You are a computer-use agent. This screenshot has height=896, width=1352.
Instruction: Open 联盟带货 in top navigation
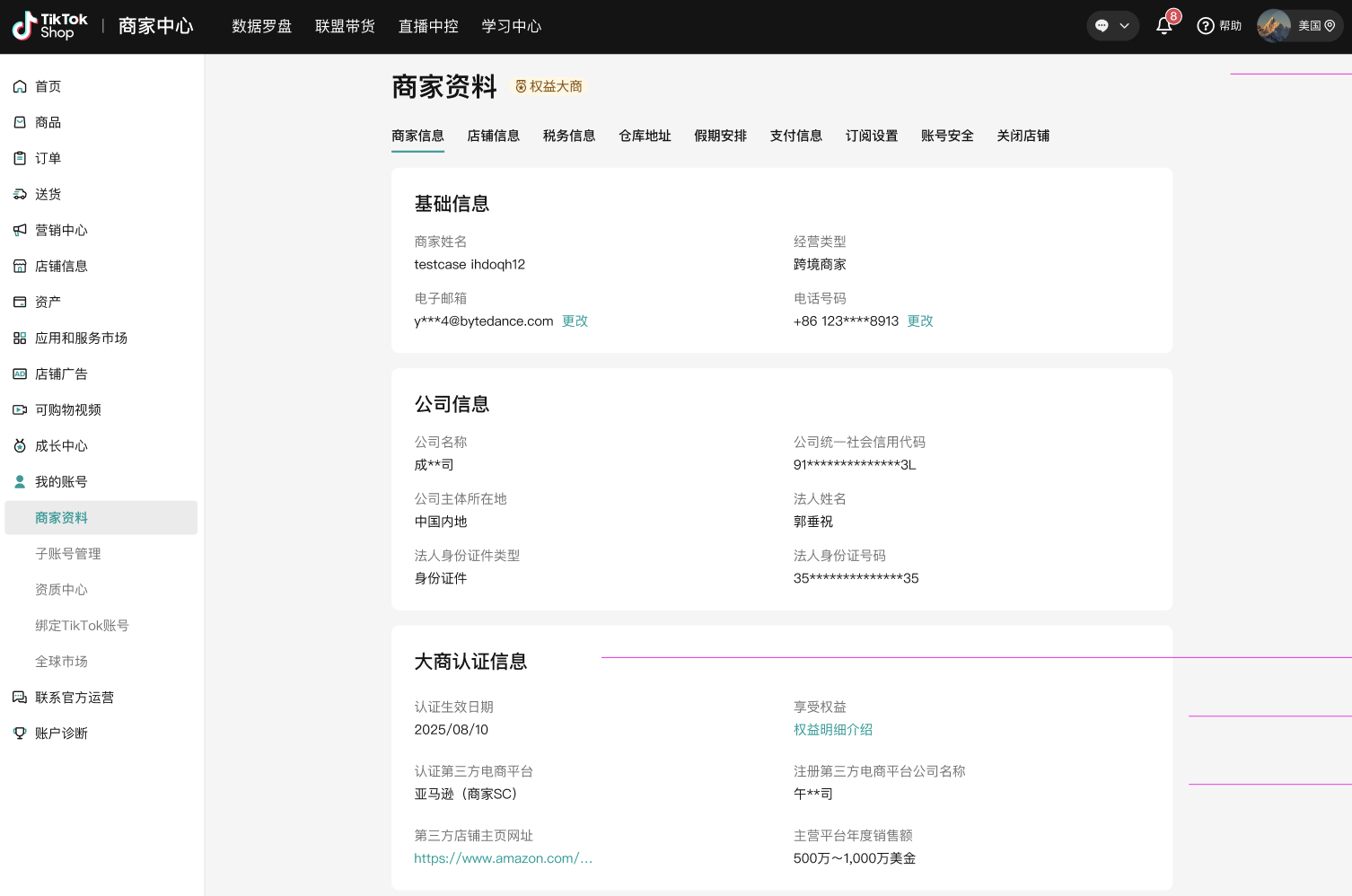[346, 26]
